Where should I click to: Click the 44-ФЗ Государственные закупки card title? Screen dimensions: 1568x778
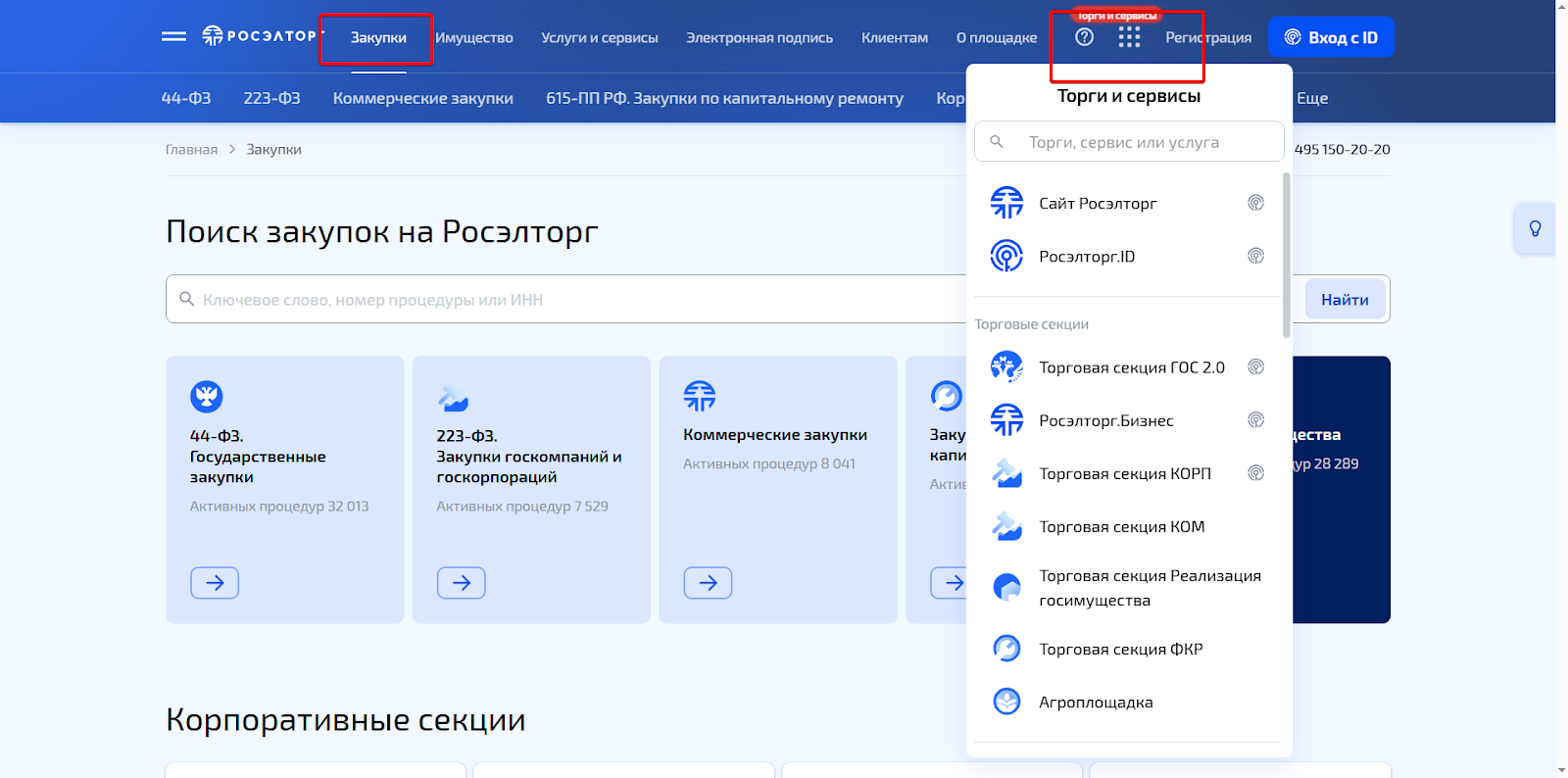click(x=258, y=457)
